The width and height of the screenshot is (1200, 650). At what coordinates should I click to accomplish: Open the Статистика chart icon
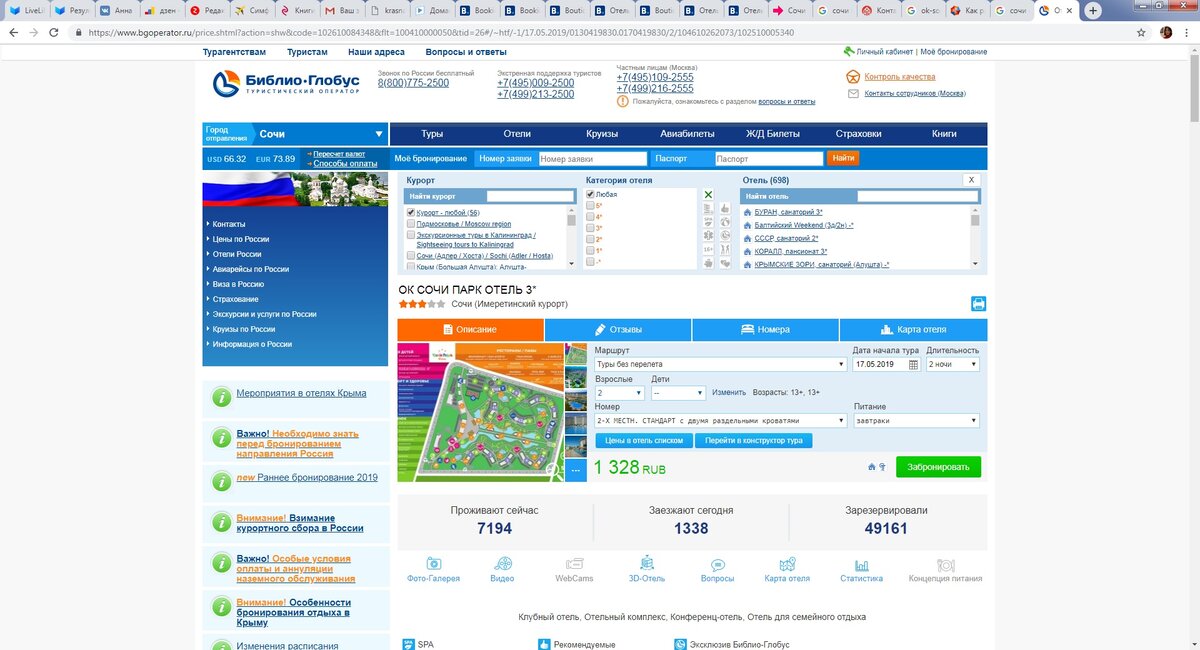point(862,564)
